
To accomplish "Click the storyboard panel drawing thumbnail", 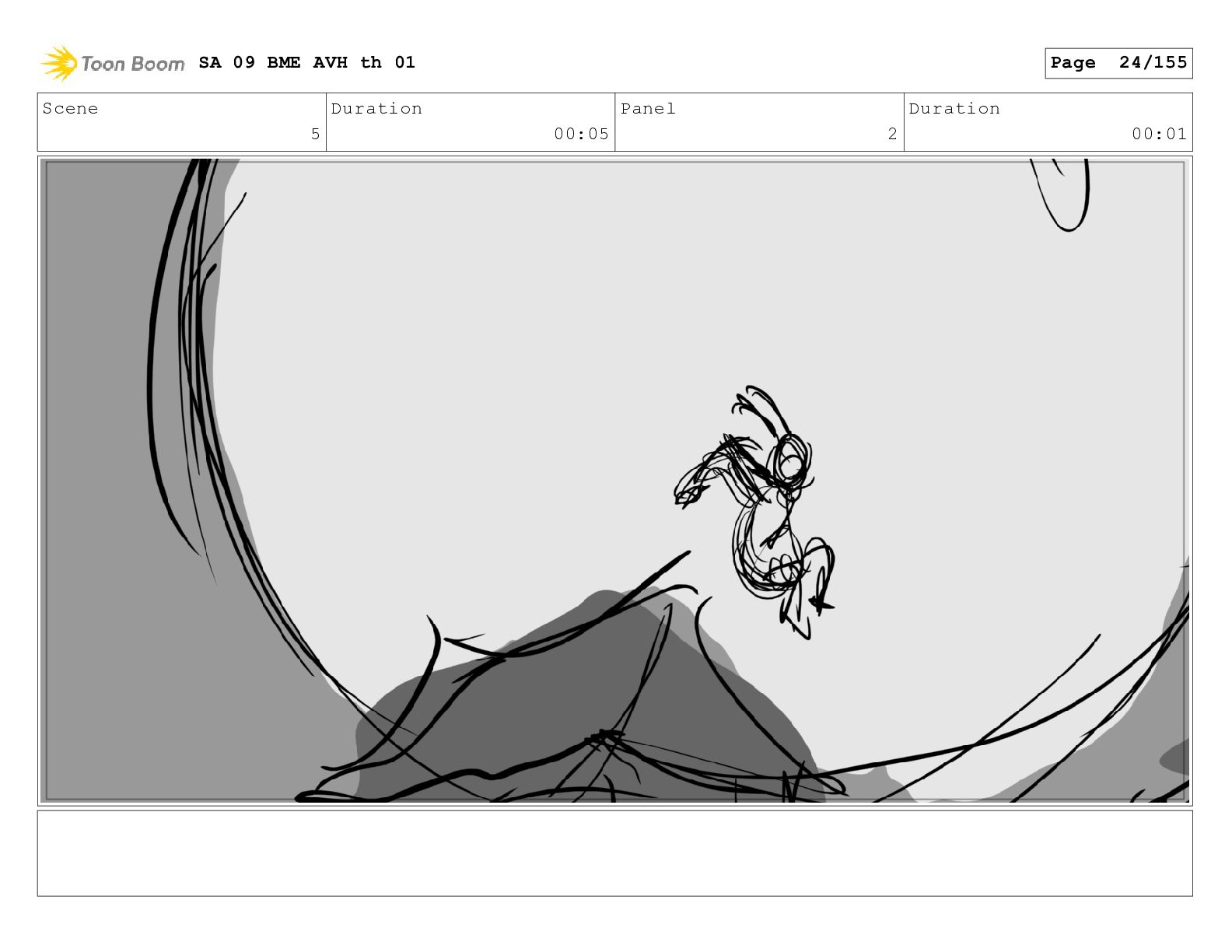I will click(614, 481).
